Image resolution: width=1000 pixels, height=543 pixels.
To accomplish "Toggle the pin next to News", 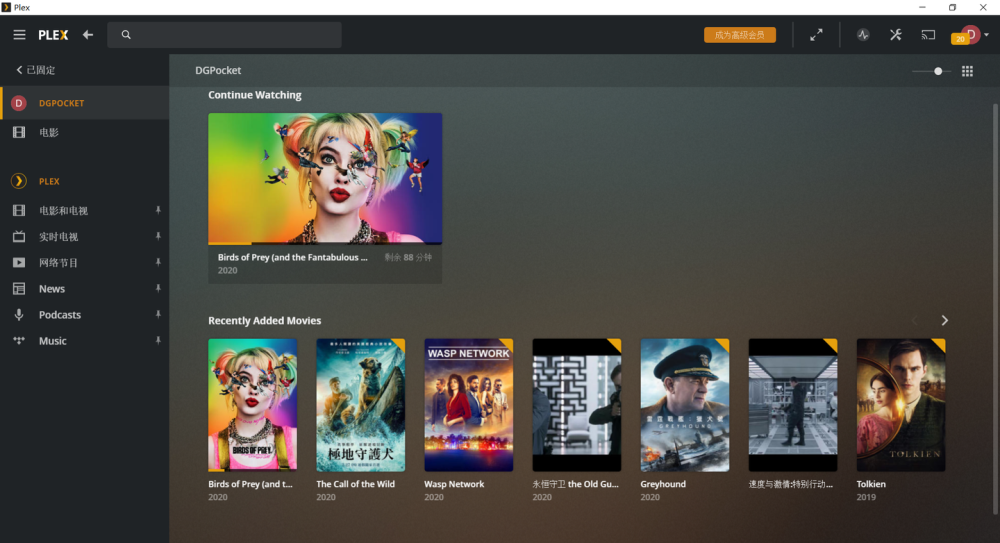I will 158,288.
